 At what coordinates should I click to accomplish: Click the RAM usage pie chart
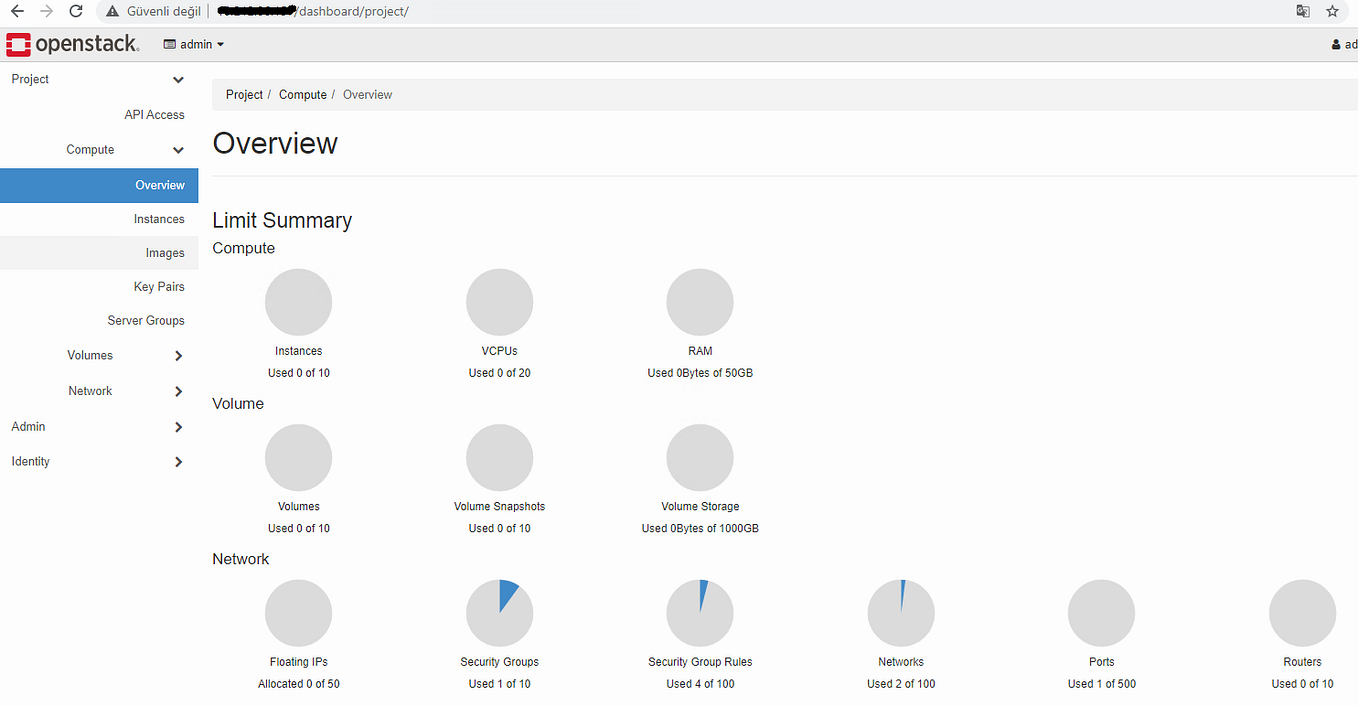[700, 302]
